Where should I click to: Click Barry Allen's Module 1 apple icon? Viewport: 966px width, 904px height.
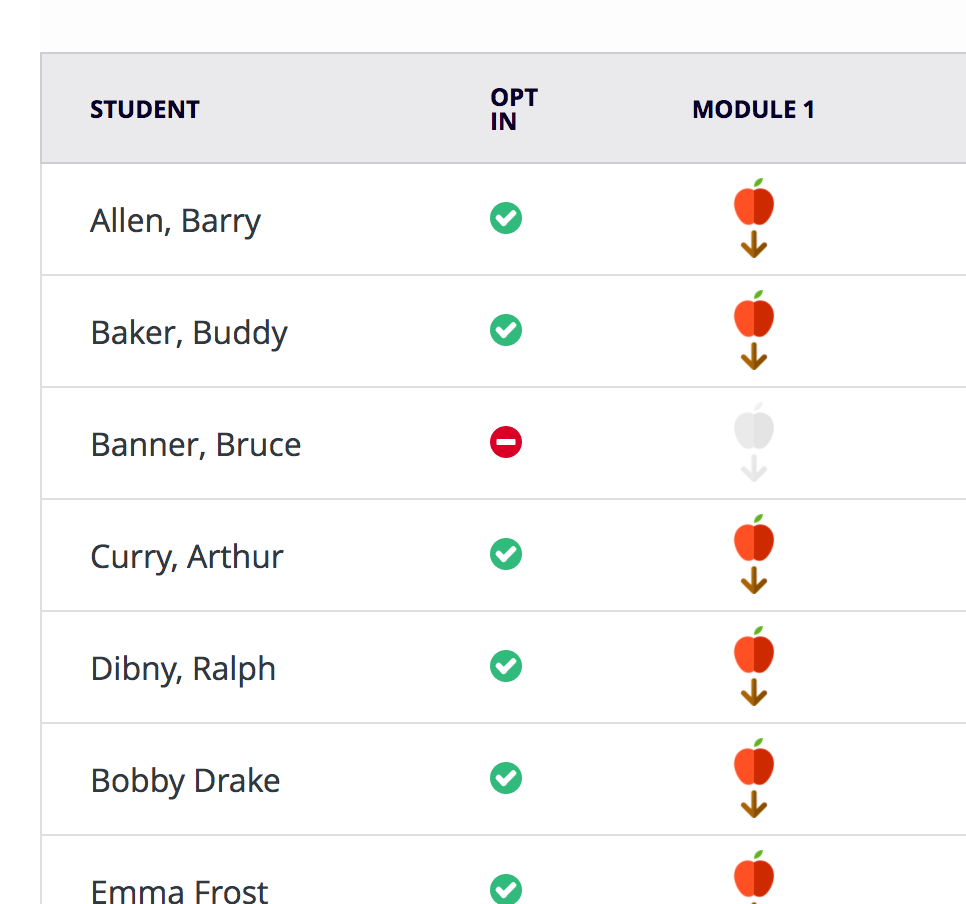click(754, 205)
